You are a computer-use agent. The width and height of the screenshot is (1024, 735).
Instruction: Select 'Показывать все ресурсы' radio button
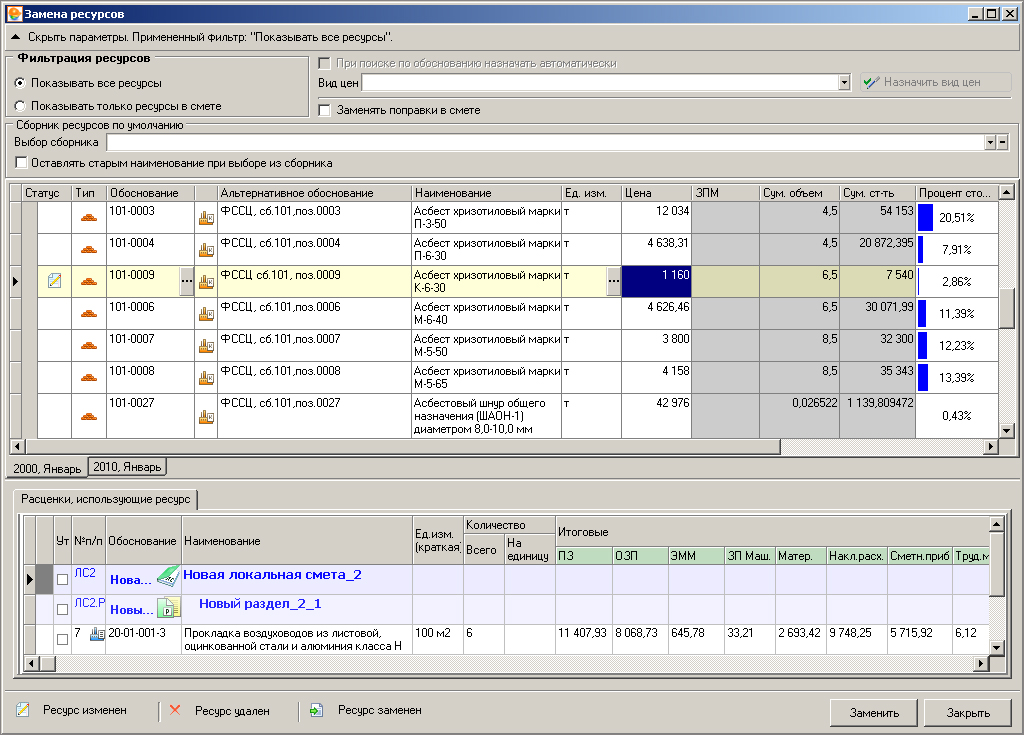point(20,83)
